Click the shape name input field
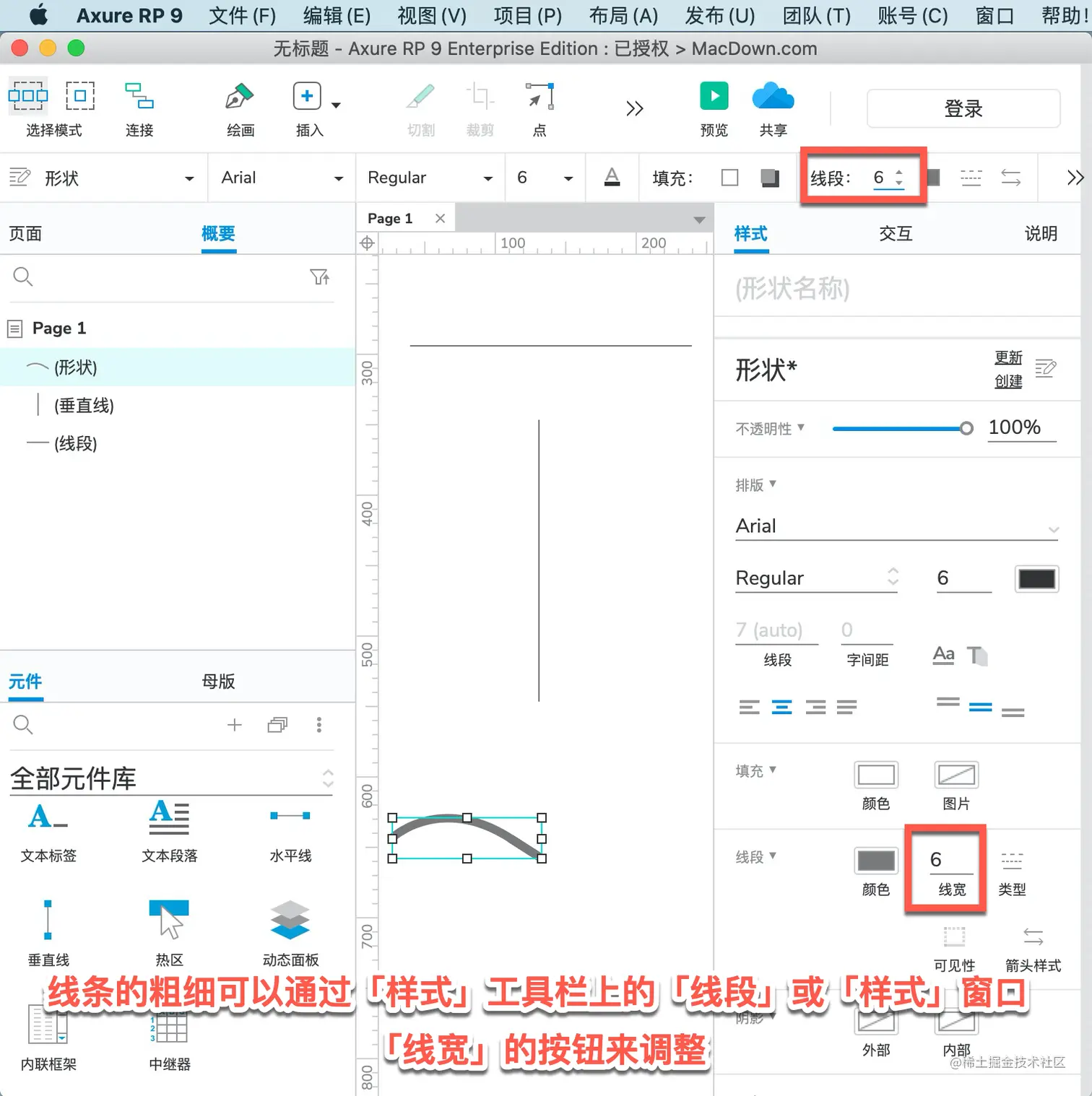The image size is (1092, 1096). point(896,289)
